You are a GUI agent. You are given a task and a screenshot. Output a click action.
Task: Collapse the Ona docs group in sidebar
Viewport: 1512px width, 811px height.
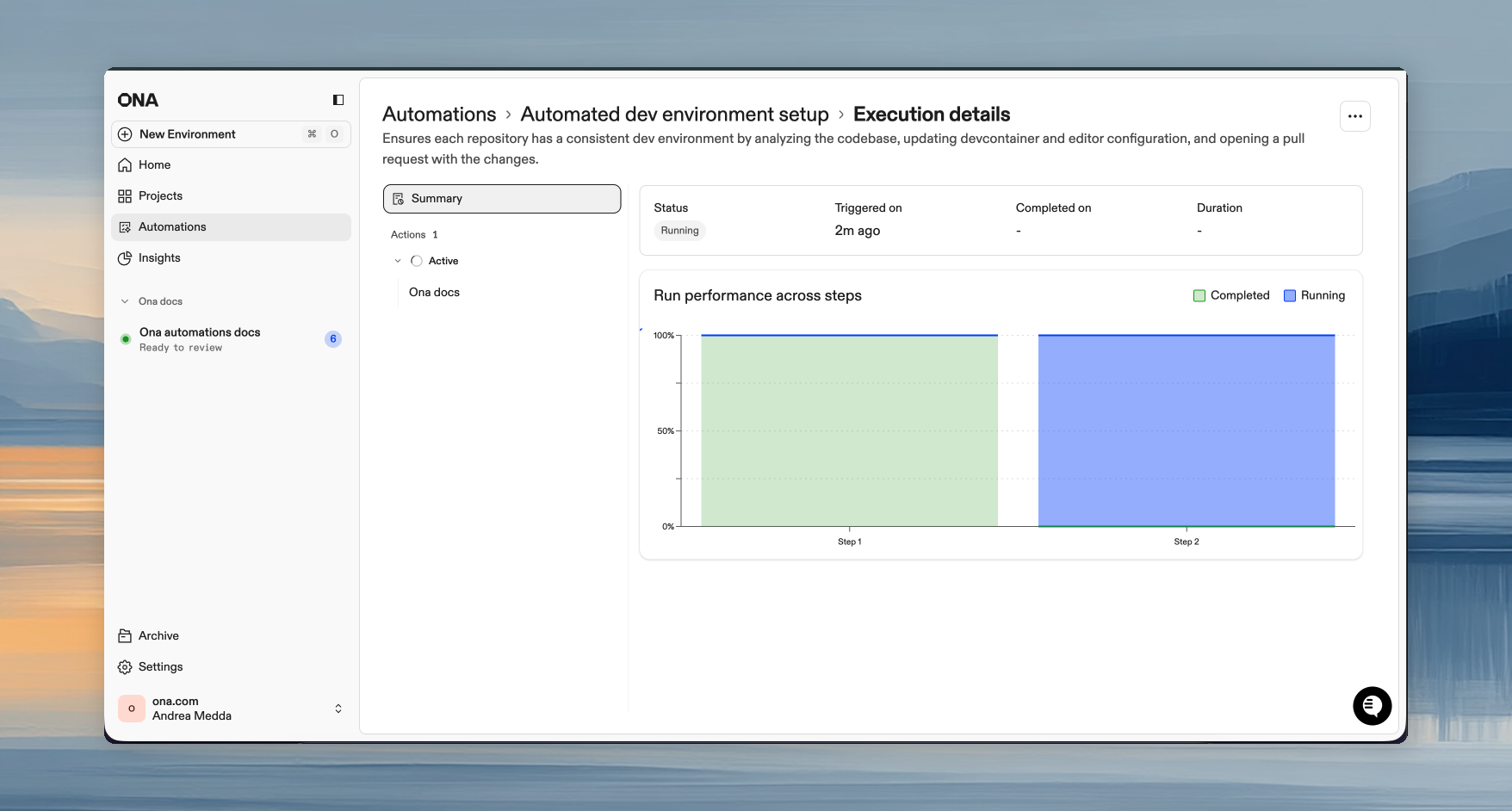point(126,300)
